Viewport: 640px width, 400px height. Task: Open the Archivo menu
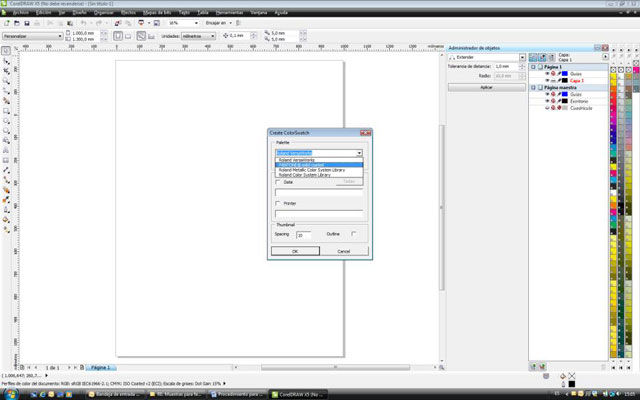click(x=21, y=13)
